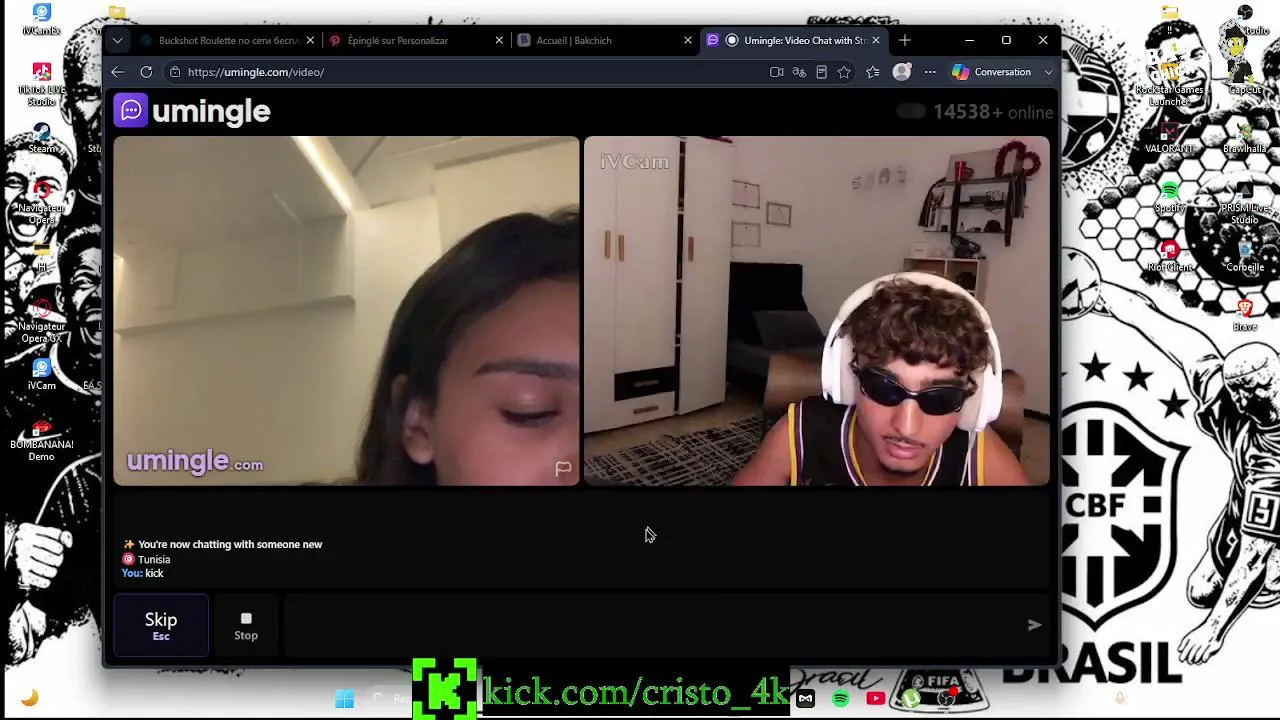The height and width of the screenshot is (720, 1280).
Task: Open Rockstar Games Launcher desktop shortcut
Action: [1169, 84]
